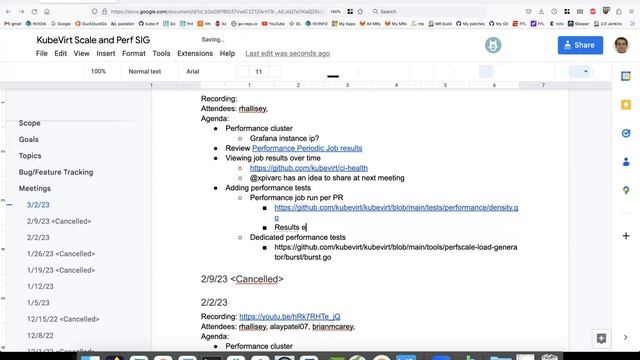Viewport: 640px width, 360px height.
Task: Click the anonymous animal viewer avatar
Action: click(493, 45)
